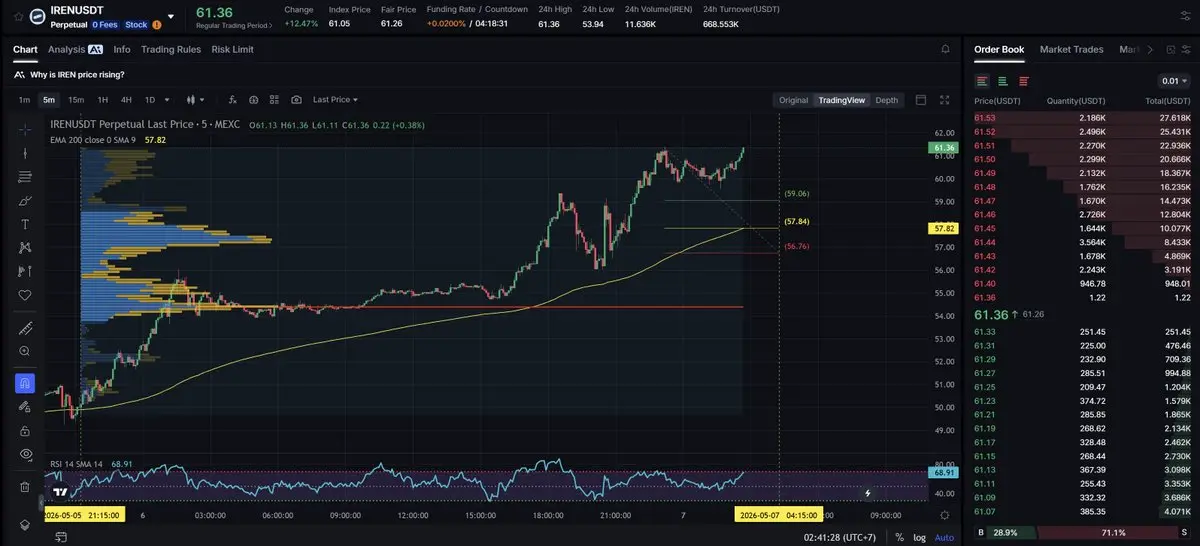Hide all drawings with the eye icon

(25, 453)
